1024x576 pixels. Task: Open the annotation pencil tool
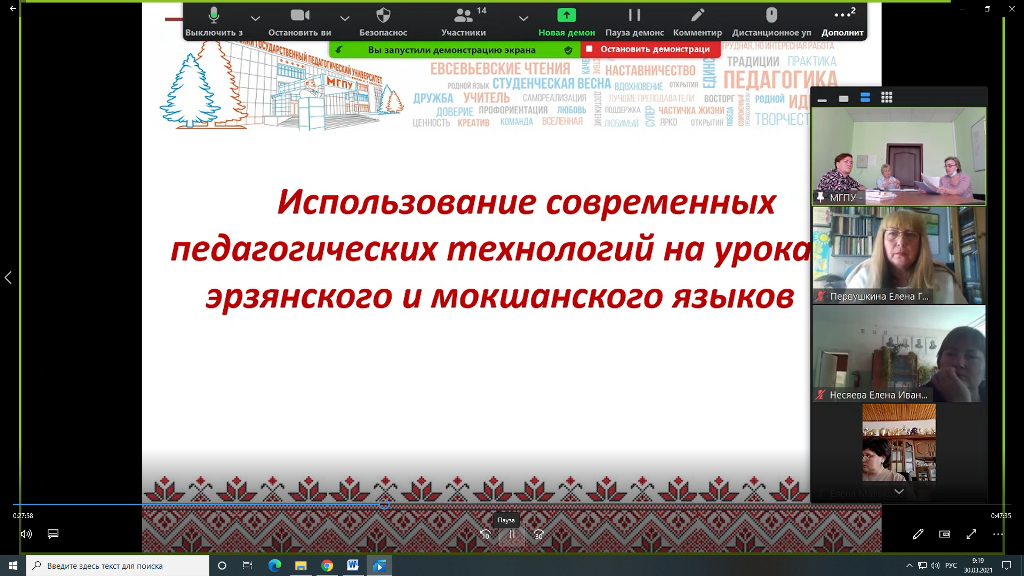[x=697, y=16]
